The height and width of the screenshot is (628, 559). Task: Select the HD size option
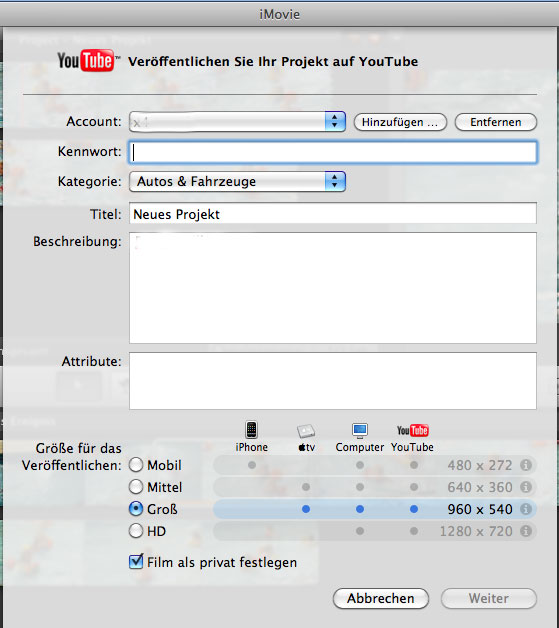[x=136, y=531]
